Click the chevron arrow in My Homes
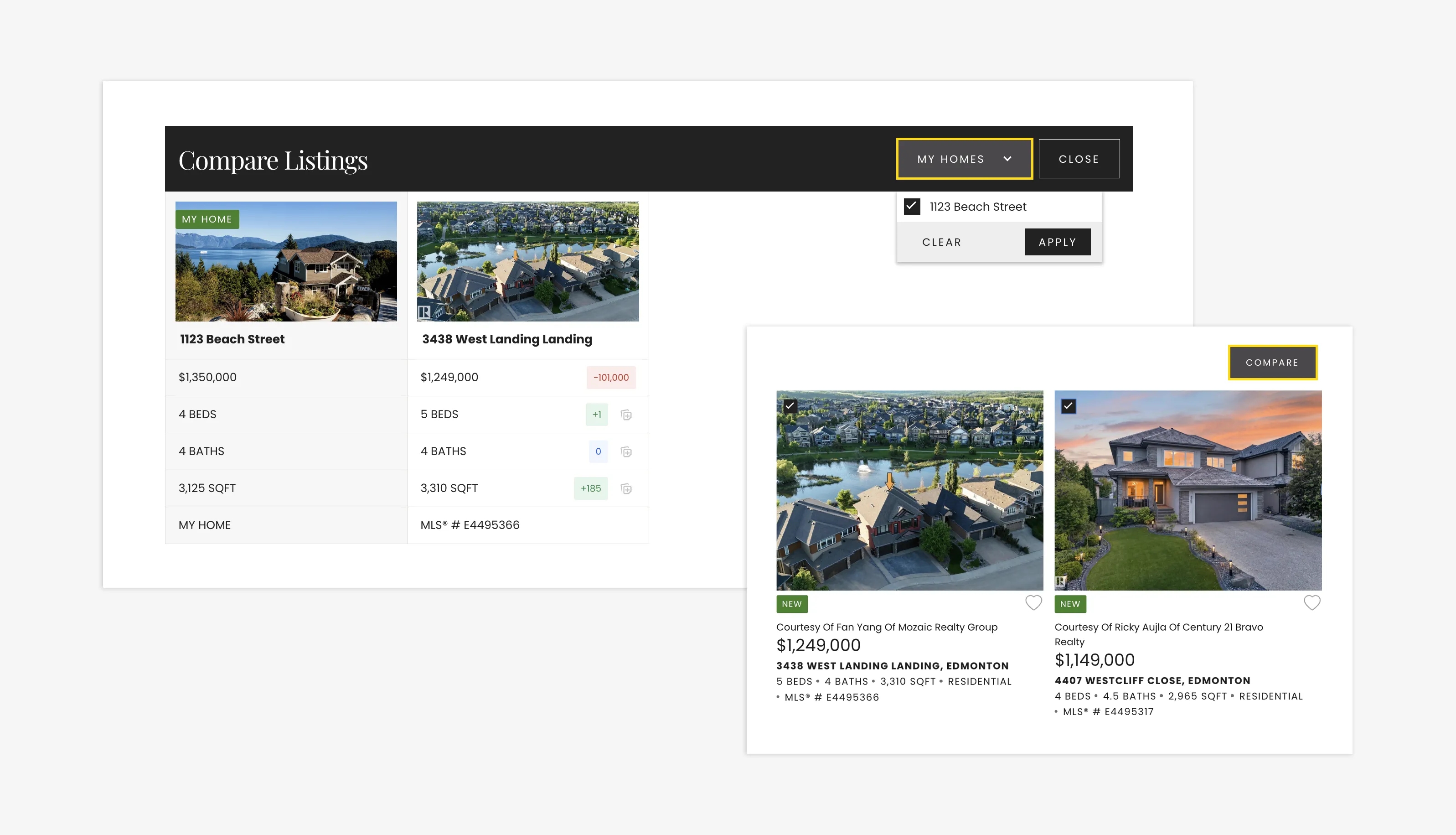The image size is (1456, 835). 1007,159
